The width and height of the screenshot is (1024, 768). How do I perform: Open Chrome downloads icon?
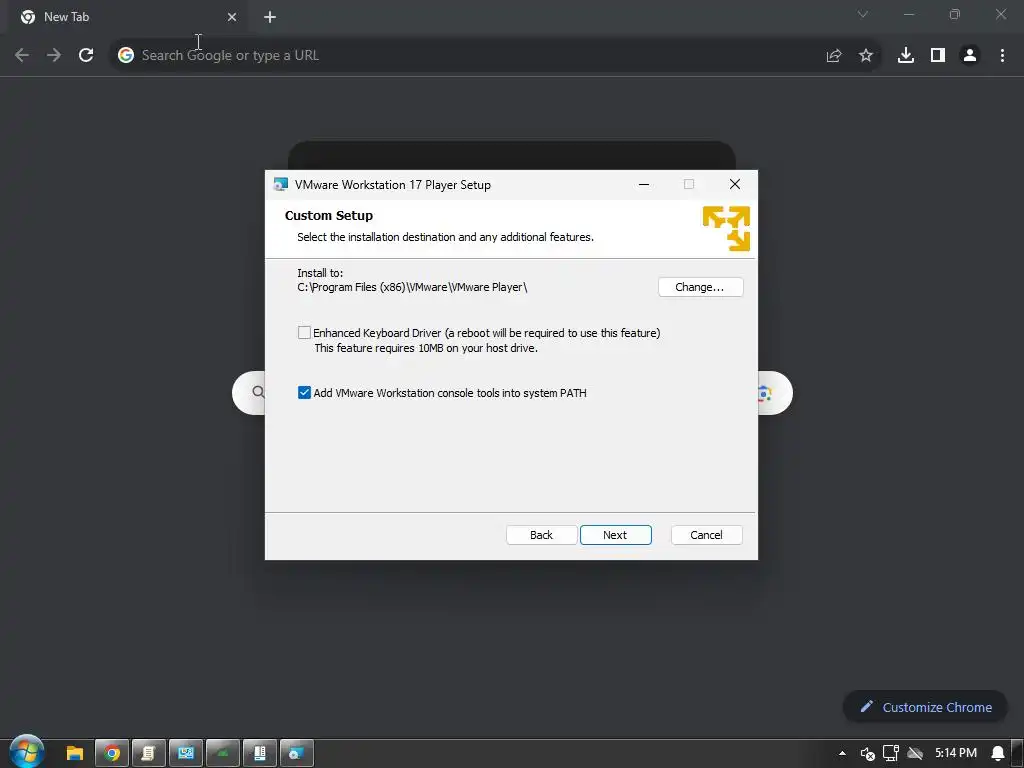[x=906, y=56]
